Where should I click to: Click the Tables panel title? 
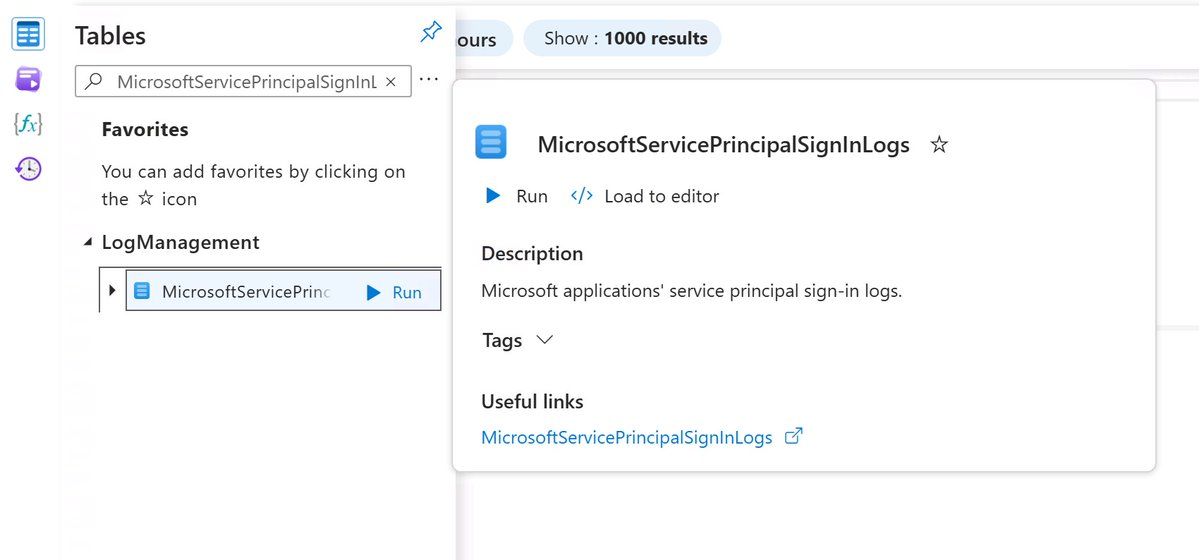[110, 35]
